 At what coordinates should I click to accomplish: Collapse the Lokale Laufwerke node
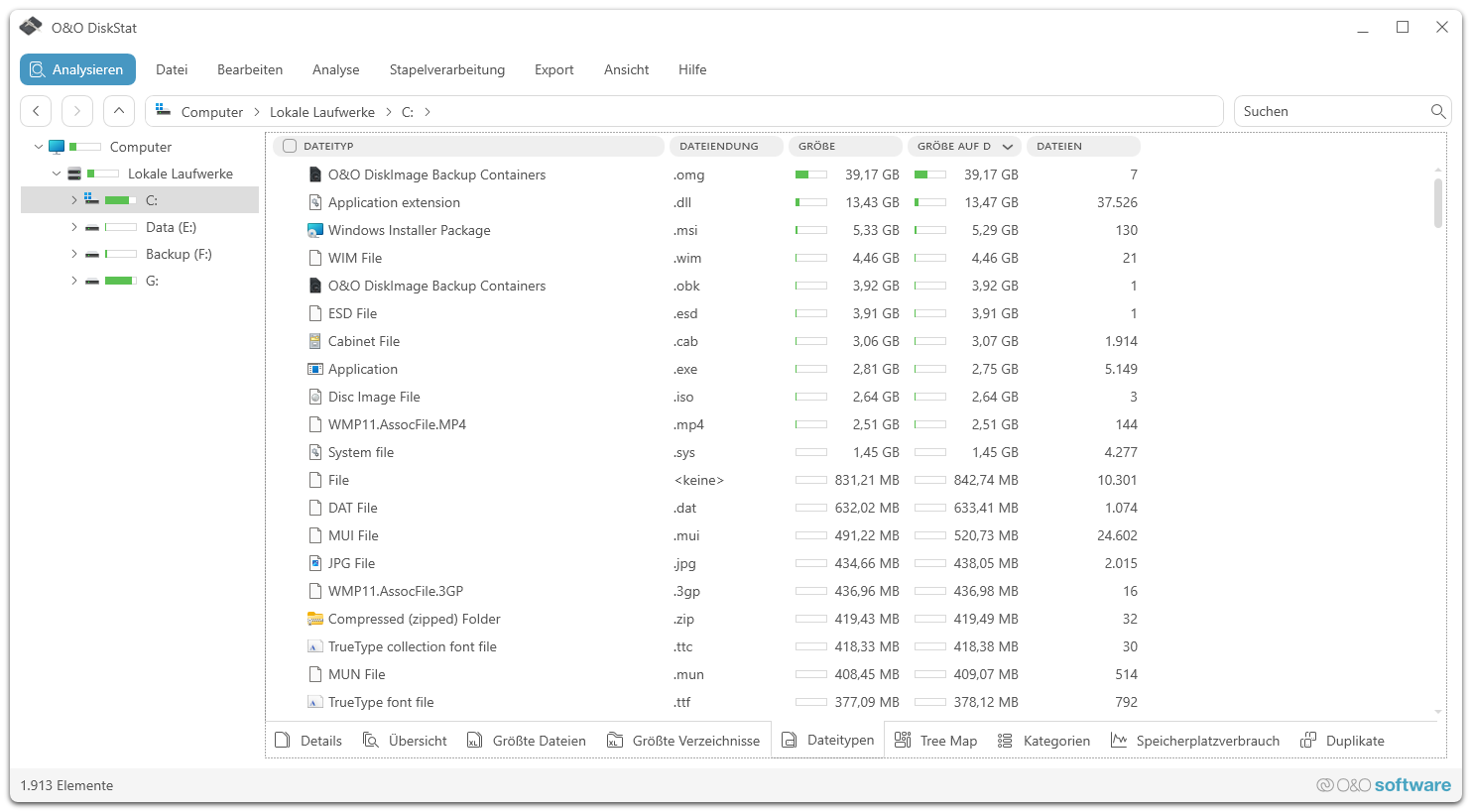[x=57, y=174]
